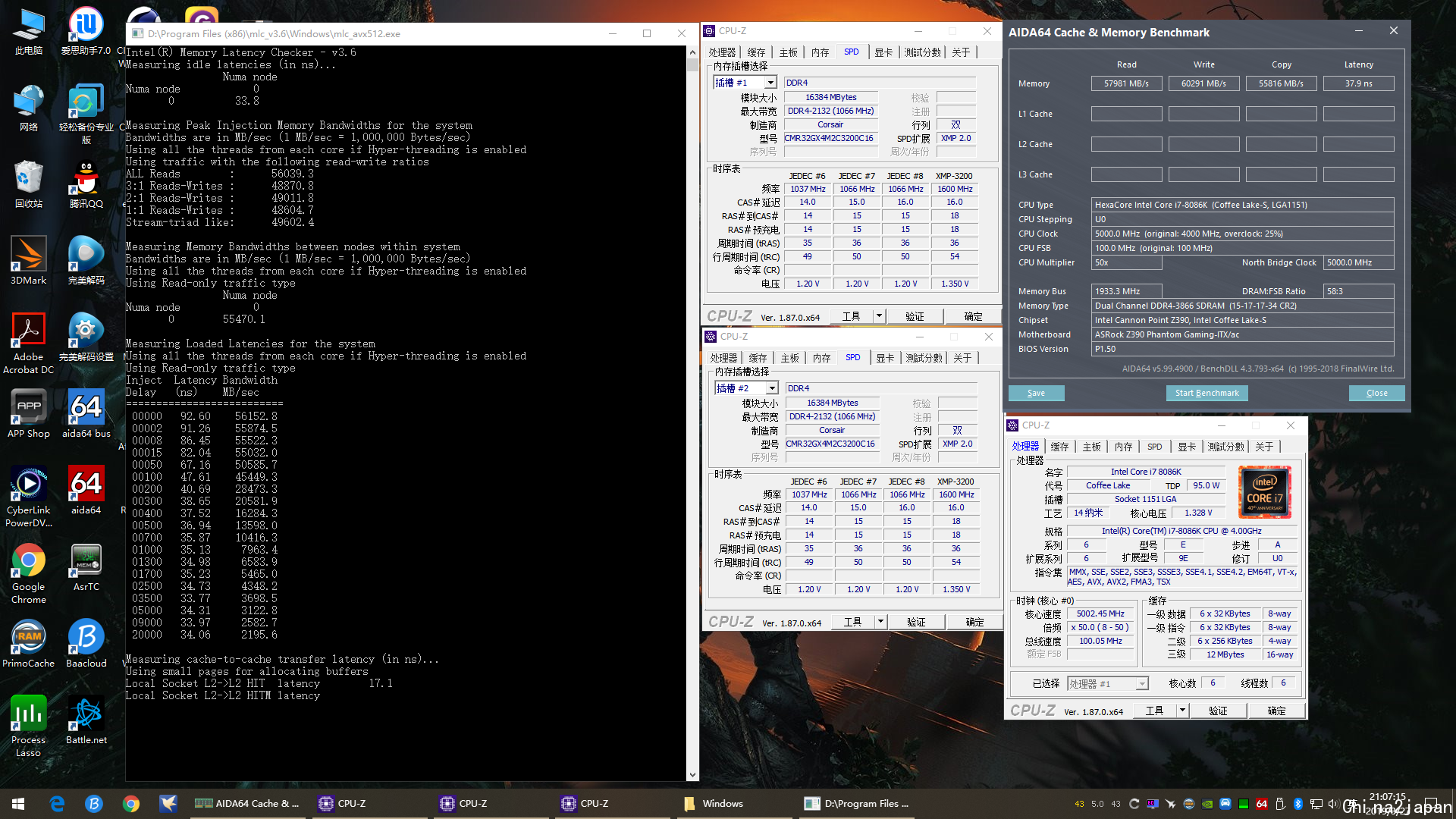Screen dimensions: 1456x819
Task: Launch 腾讯QQ from the desktop
Action: click(x=86, y=184)
